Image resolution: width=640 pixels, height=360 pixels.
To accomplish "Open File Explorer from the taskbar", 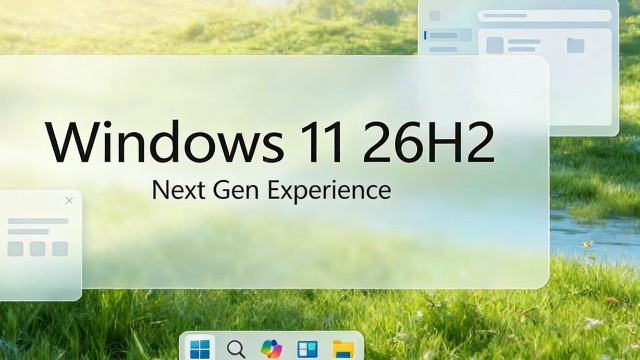I will pos(343,350).
